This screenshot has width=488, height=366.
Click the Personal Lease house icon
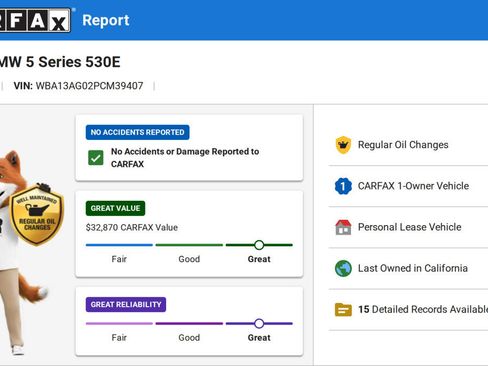tap(343, 227)
